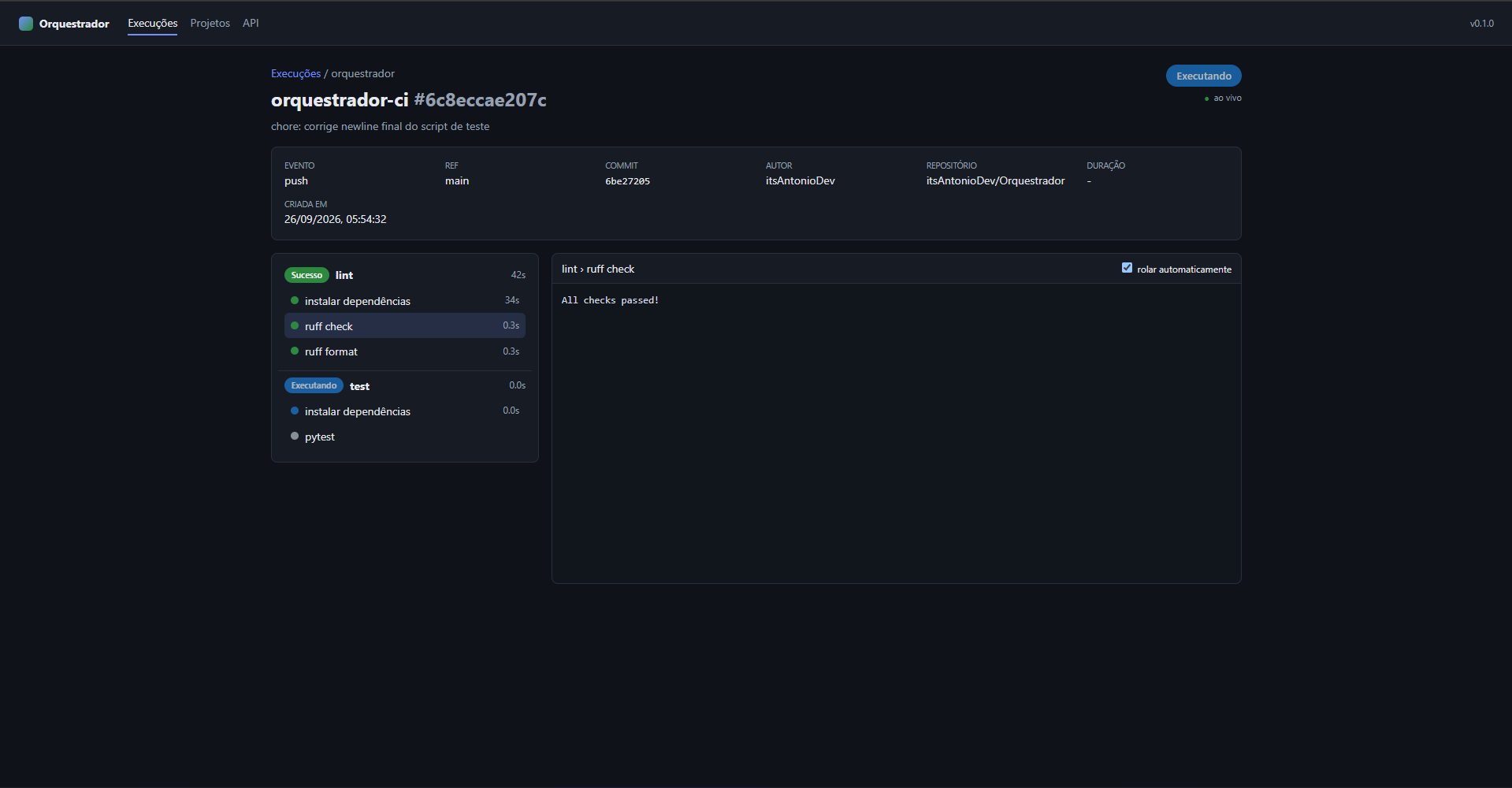
Task: Click the ref value main
Action: point(457,180)
